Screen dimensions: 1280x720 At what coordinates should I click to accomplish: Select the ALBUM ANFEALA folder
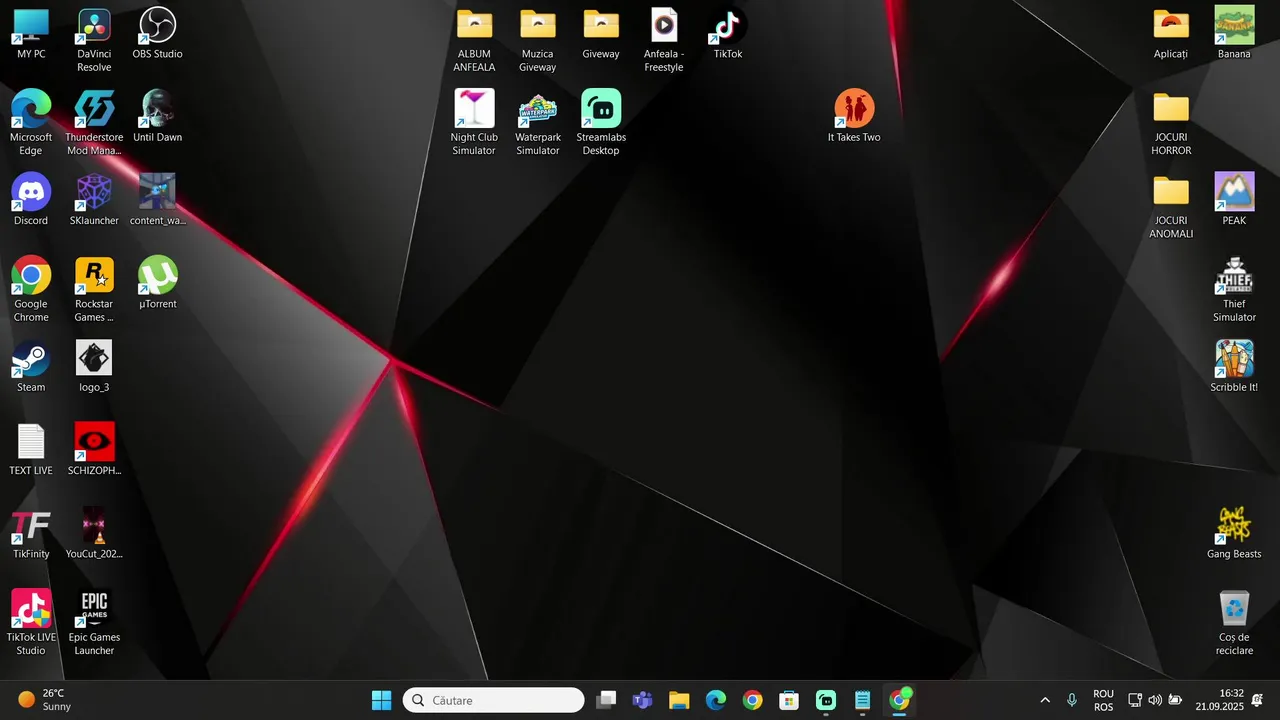(x=474, y=40)
